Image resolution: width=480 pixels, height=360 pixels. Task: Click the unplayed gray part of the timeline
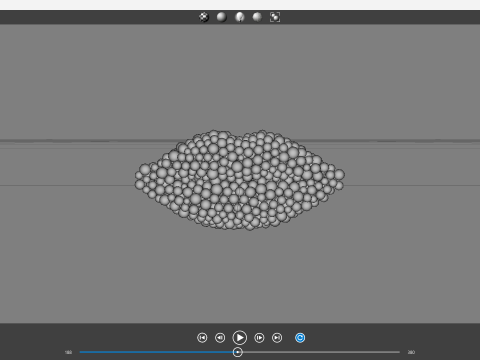[321, 352]
